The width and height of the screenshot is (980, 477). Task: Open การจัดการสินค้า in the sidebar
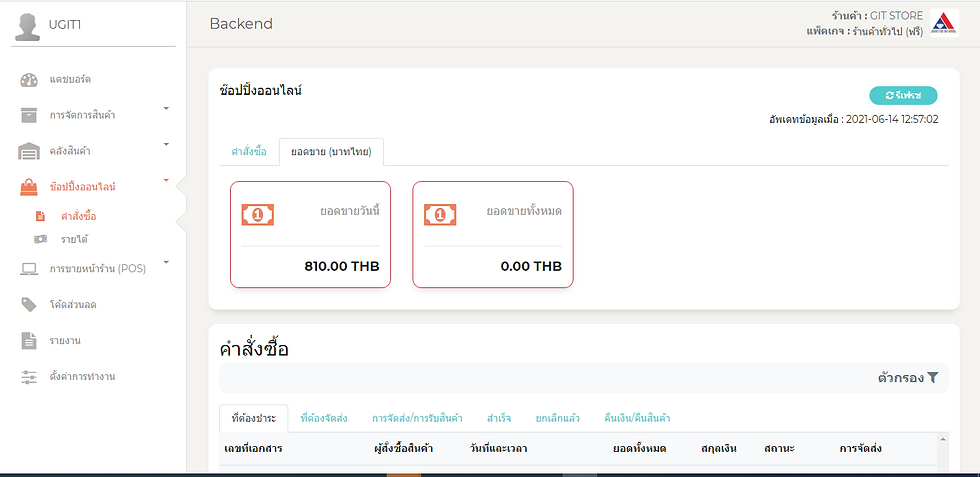(82, 116)
